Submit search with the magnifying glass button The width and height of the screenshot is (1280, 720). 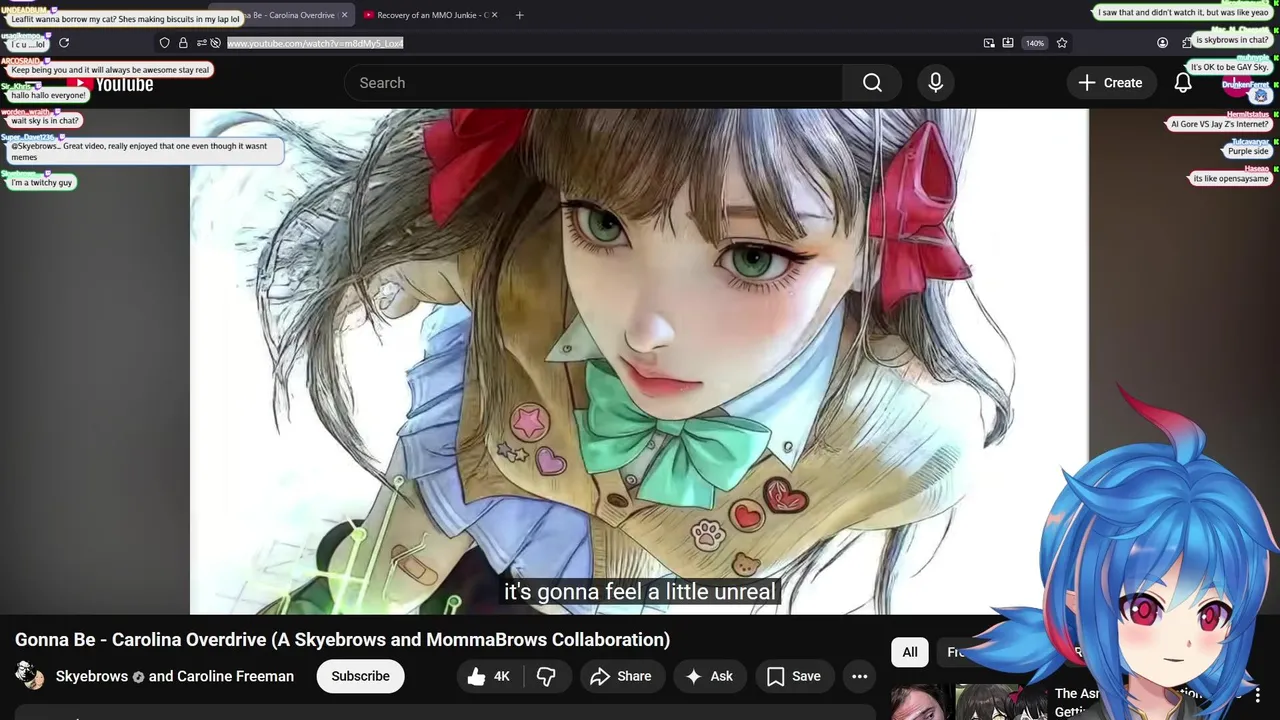click(872, 83)
